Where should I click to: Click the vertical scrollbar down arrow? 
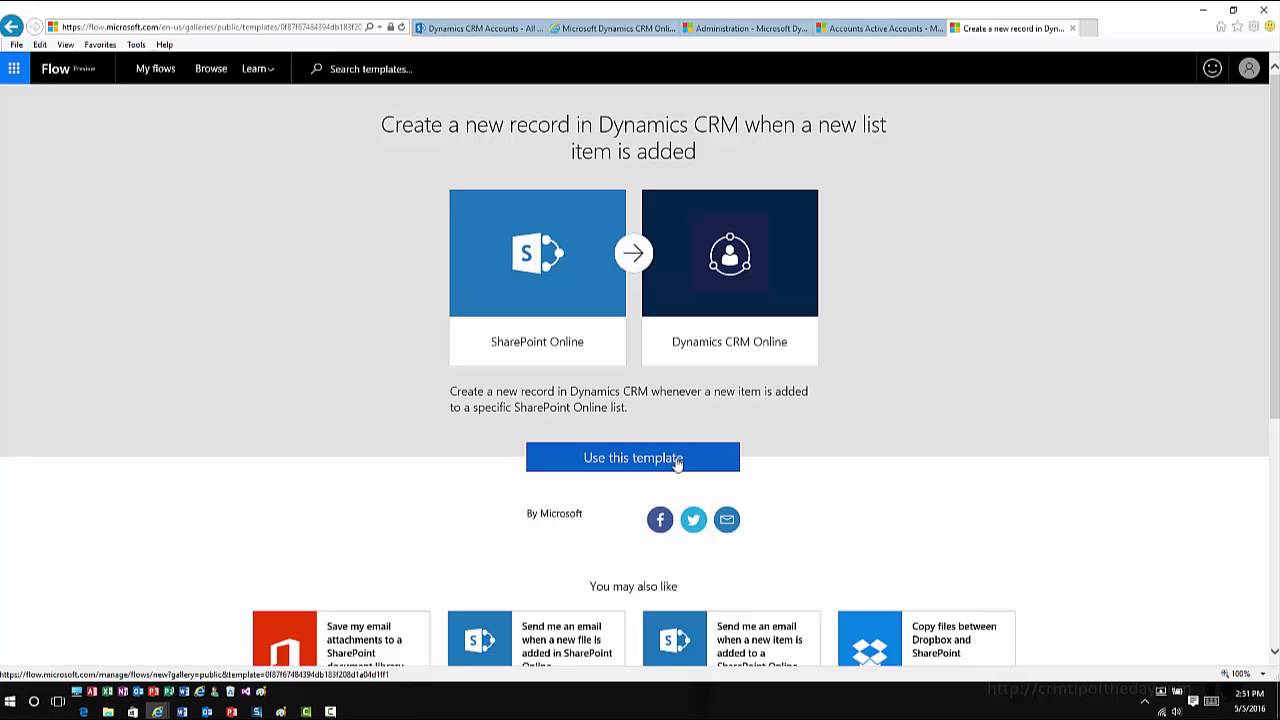tap(1274, 651)
